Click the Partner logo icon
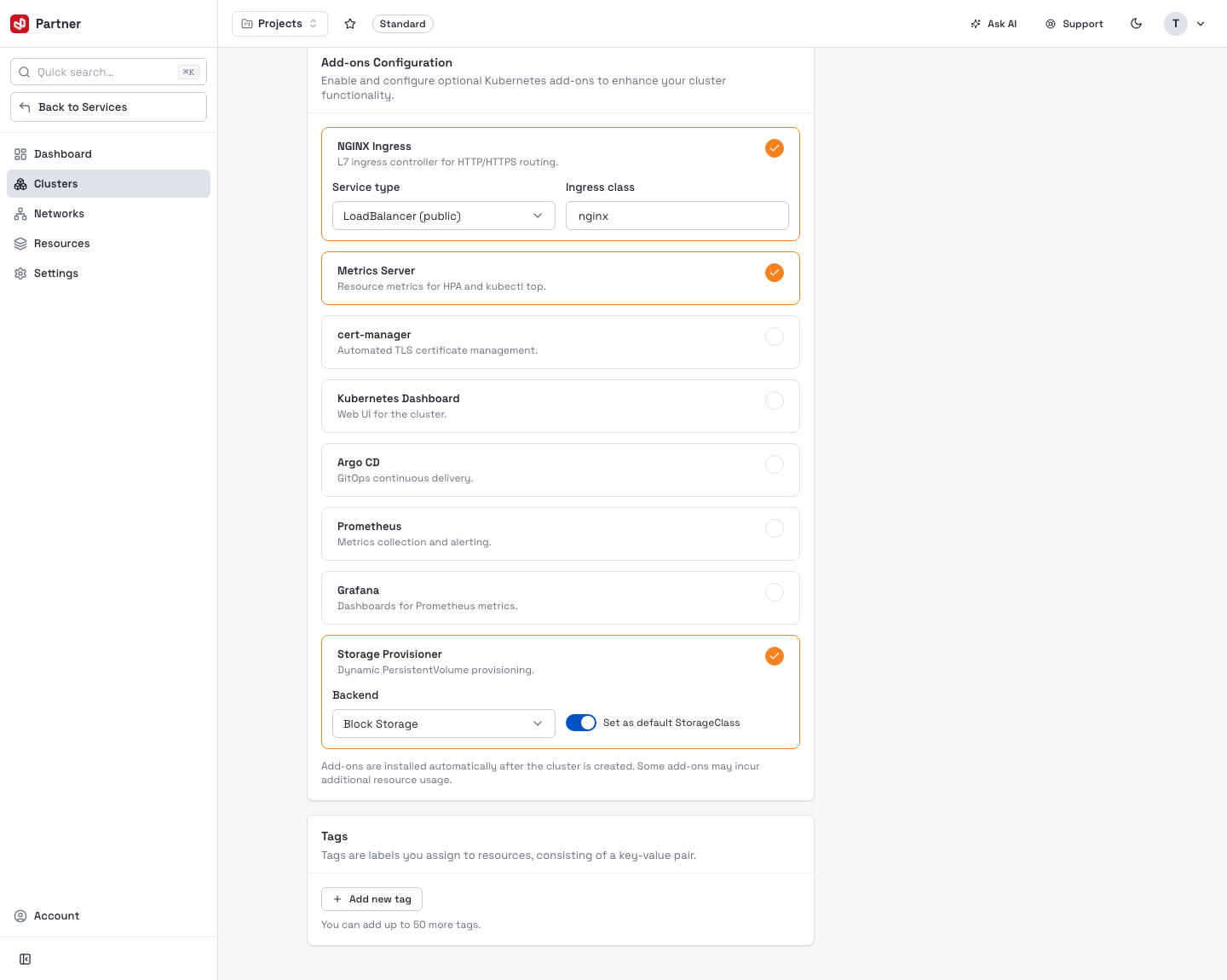The image size is (1227, 980). (20, 24)
